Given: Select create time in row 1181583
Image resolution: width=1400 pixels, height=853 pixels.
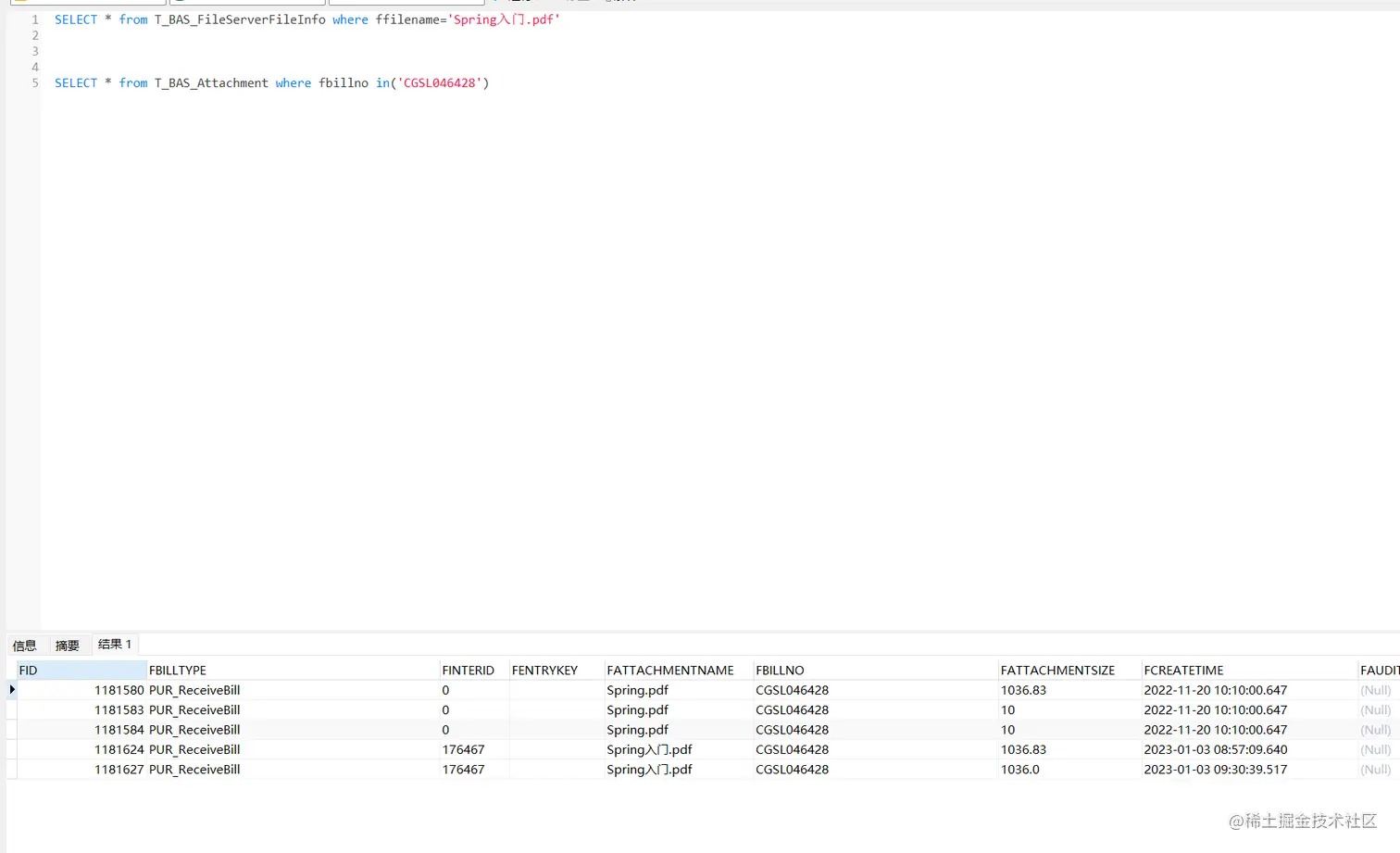Looking at the screenshot, I should pos(1215,710).
